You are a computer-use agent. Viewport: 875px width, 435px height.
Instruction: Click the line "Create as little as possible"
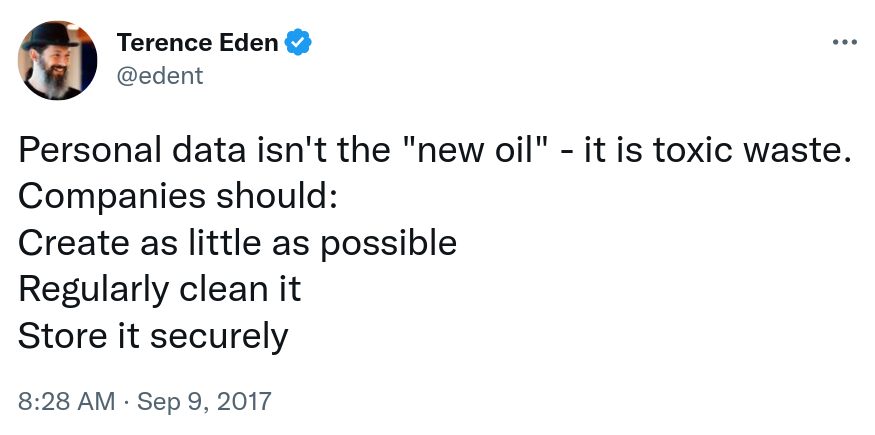(x=237, y=242)
